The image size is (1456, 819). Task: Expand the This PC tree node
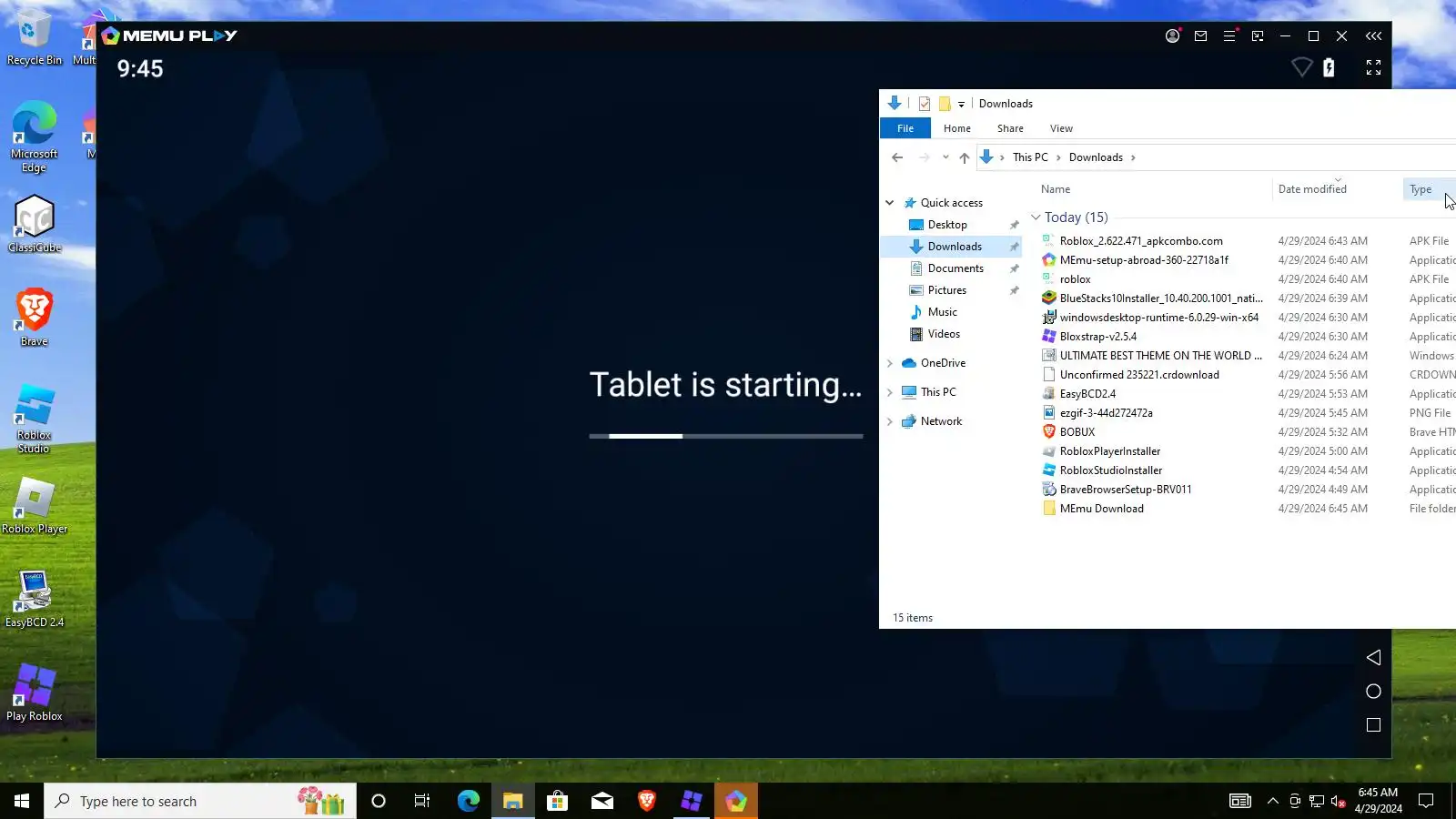coord(890,392)
